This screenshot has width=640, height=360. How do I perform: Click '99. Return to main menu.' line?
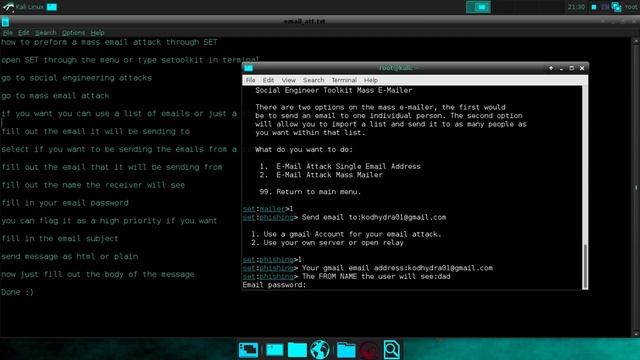[x=310, y=192]
